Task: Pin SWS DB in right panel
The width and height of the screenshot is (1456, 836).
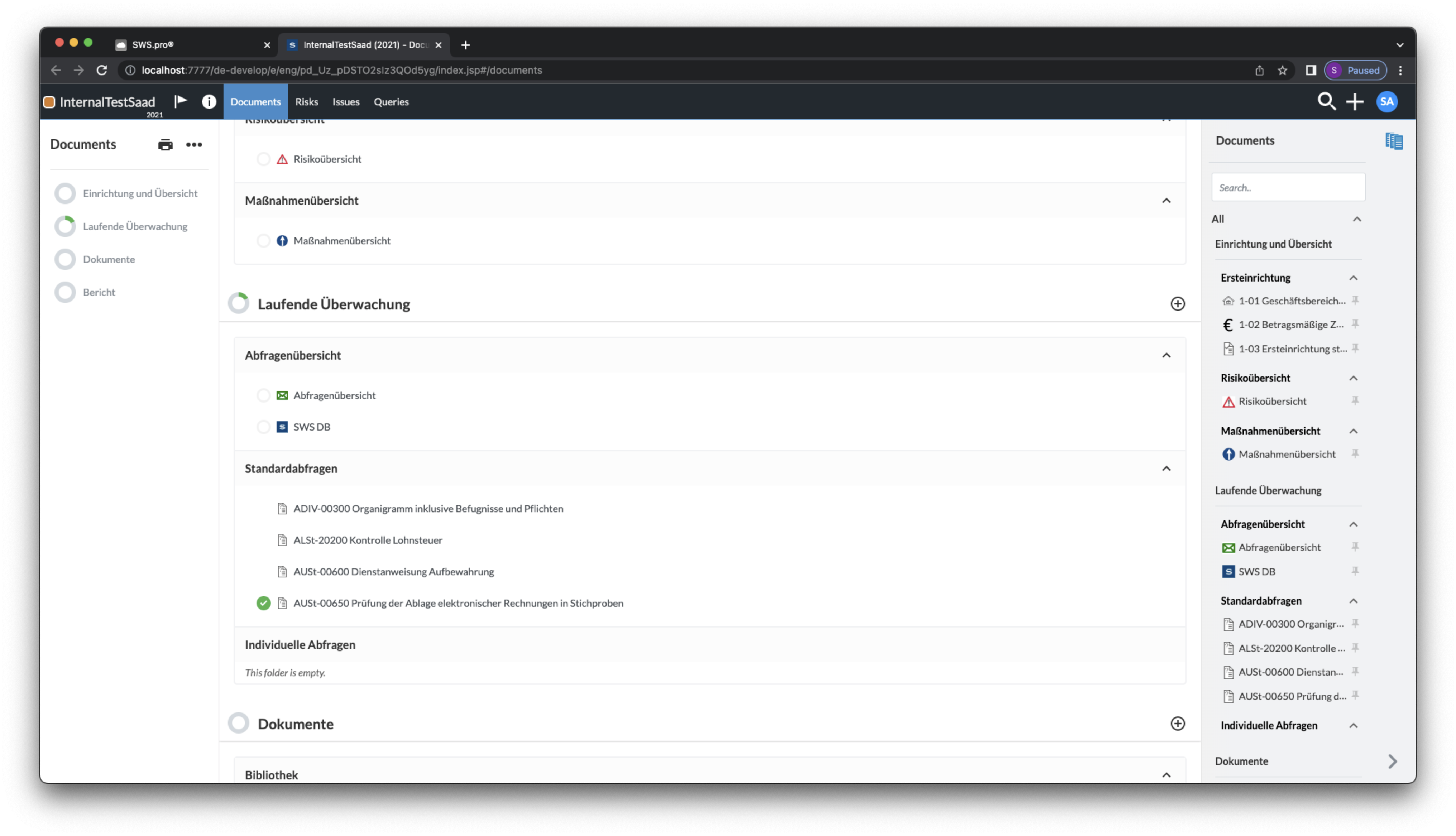Action: click(1356, 571)
